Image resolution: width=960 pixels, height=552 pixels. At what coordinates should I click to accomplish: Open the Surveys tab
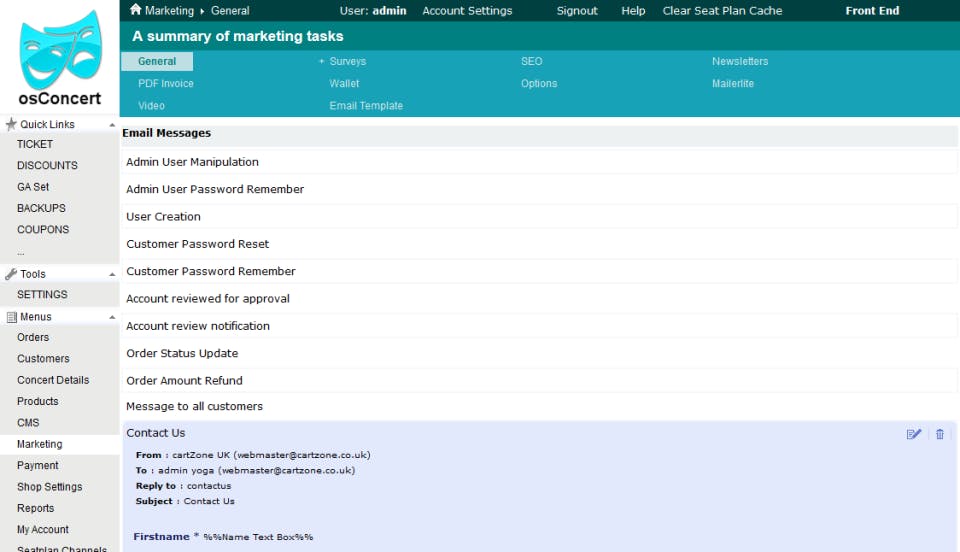(x=347, y=61)
